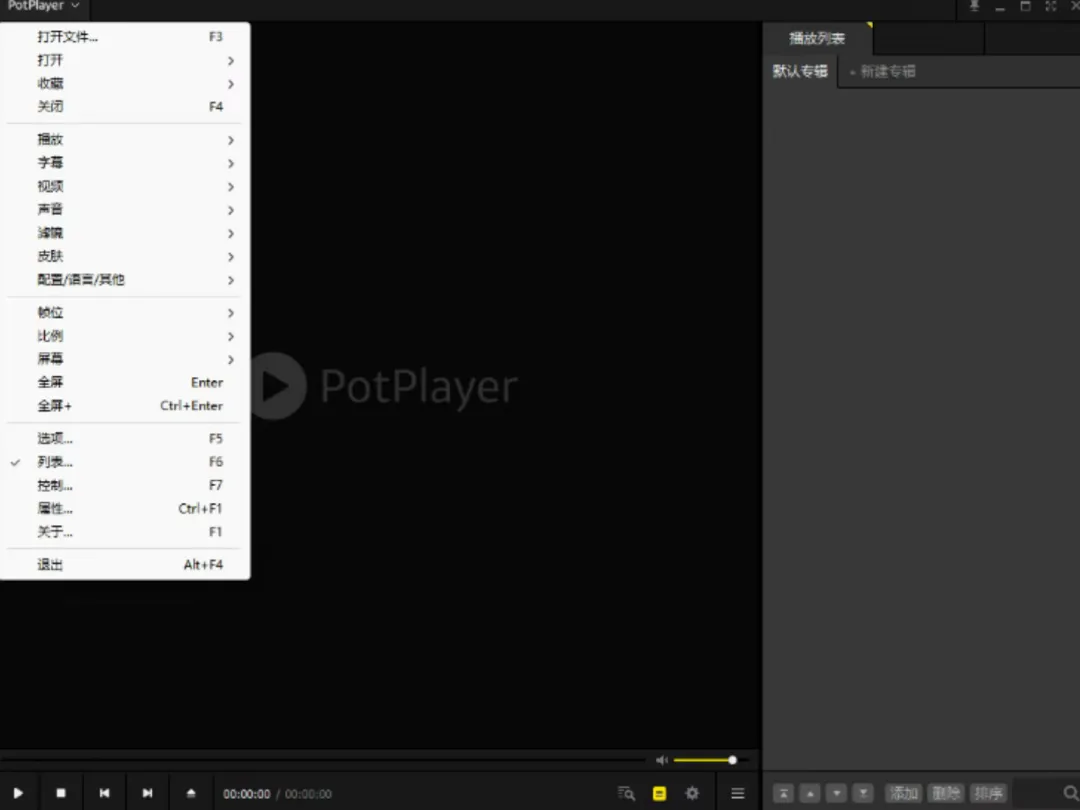Toggle the yellow subtitle icon
The width and height of the screenshot is (1080, 810).
[659, 793]
